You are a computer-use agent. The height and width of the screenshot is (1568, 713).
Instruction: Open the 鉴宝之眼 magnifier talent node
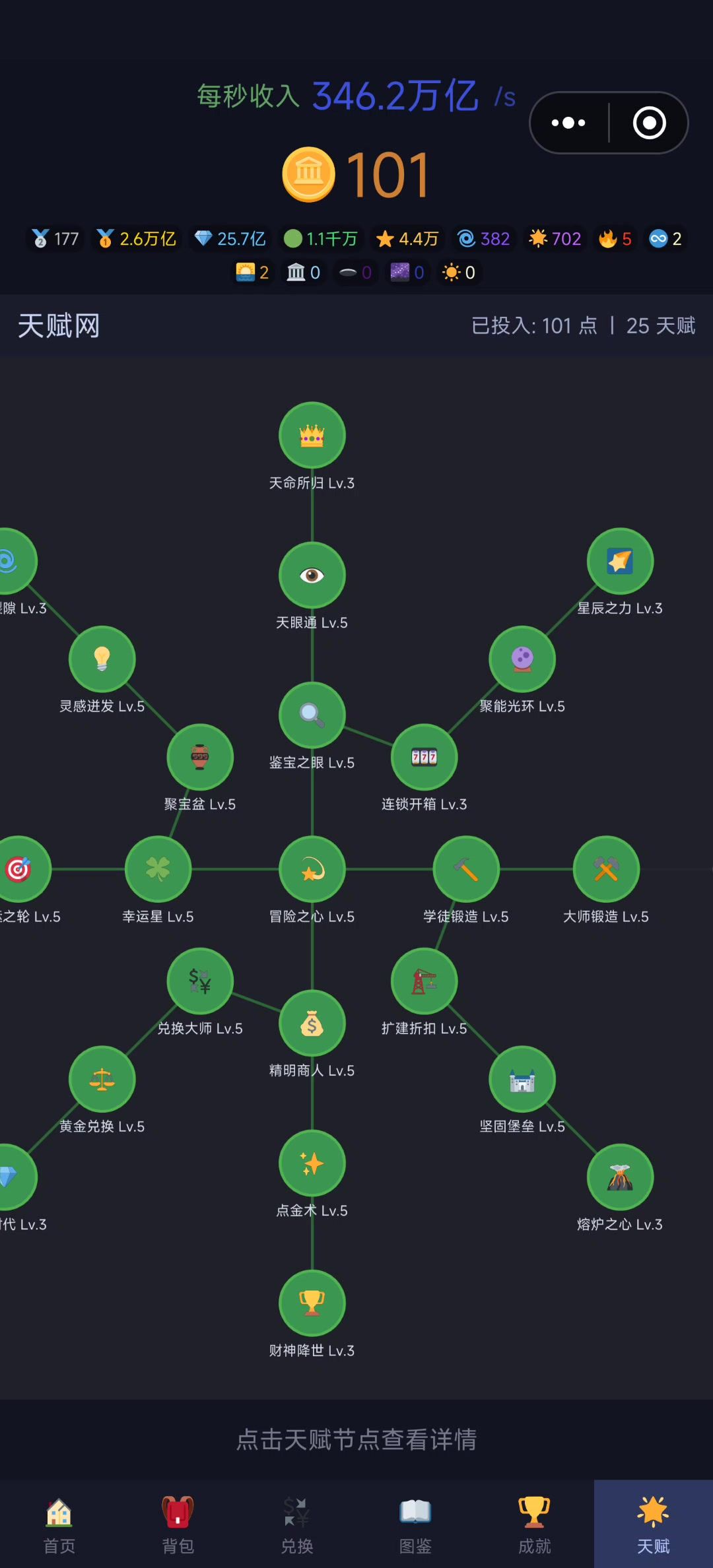[312, 715]
